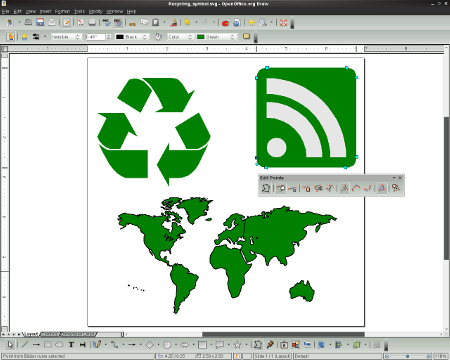Viewport: 450px width, 360px height.
Task: Open the Window menu
Action: click(115, 11)
